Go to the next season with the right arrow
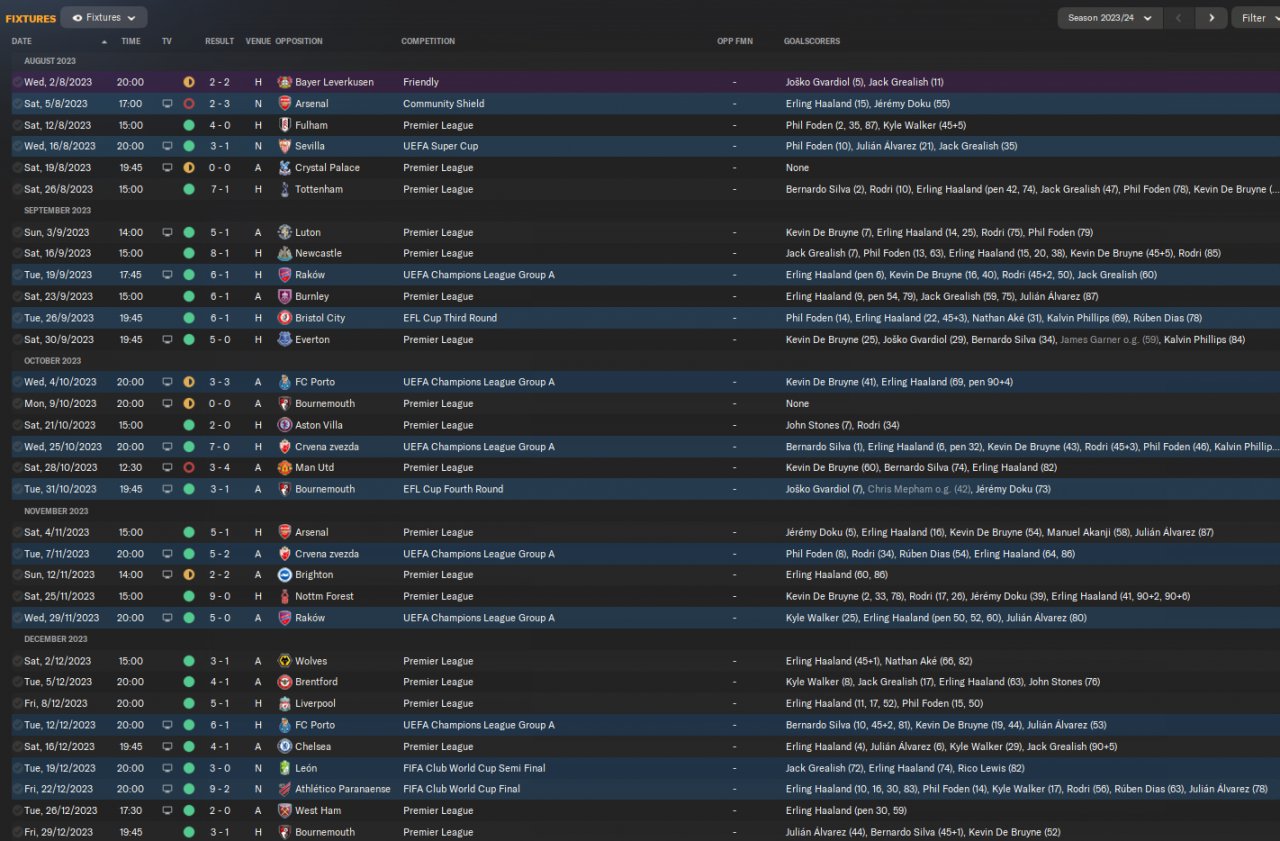This screenshot has width=1280, height=841. 1212,18
